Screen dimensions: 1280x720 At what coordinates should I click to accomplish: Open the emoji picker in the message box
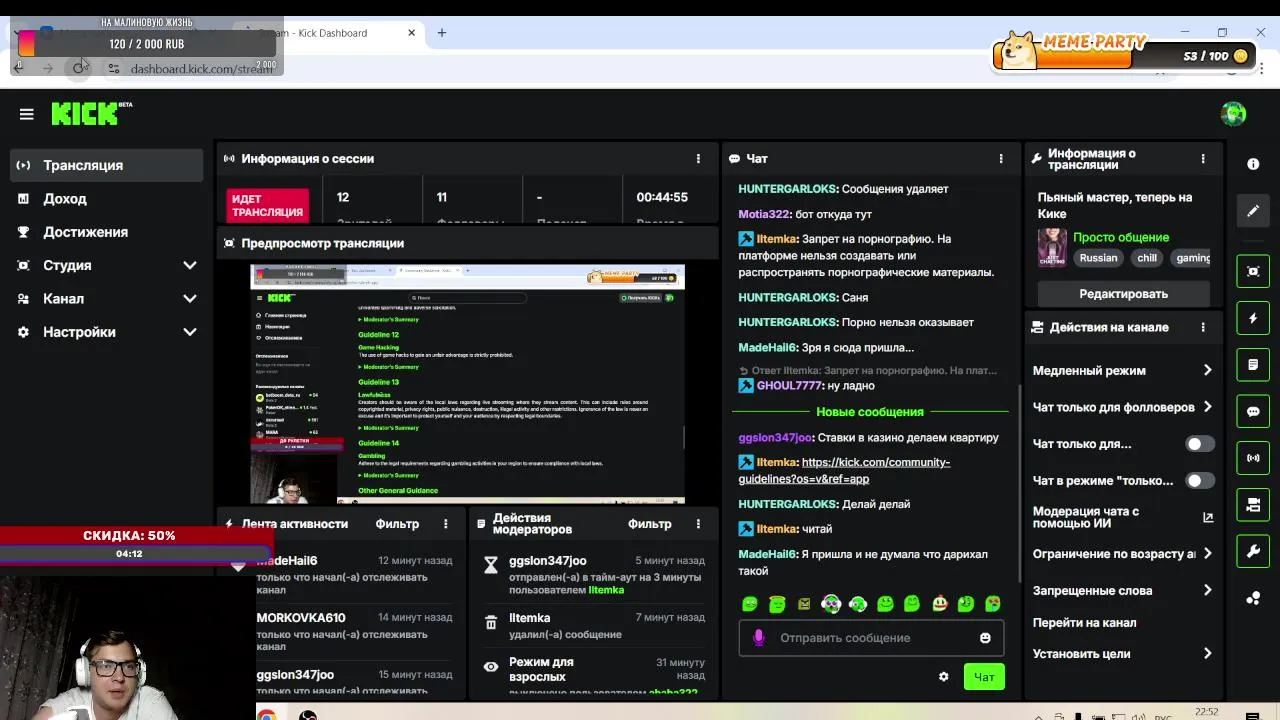click(x=985, y=638)
